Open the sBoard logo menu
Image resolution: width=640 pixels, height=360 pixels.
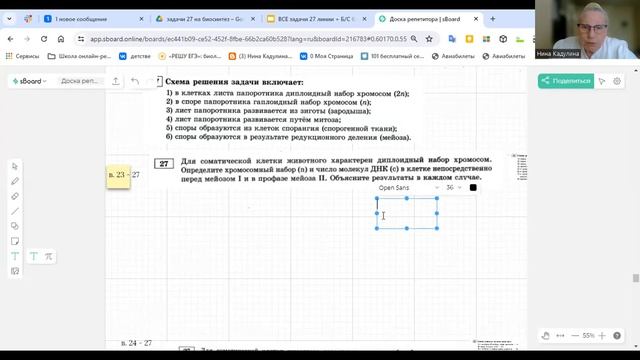tap(29, 81)
